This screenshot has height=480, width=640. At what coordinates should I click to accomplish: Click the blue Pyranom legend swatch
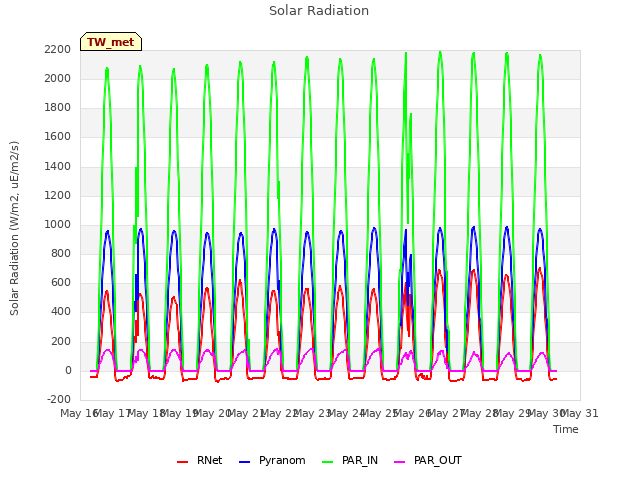pyautogui.click(x=244, y=462)
